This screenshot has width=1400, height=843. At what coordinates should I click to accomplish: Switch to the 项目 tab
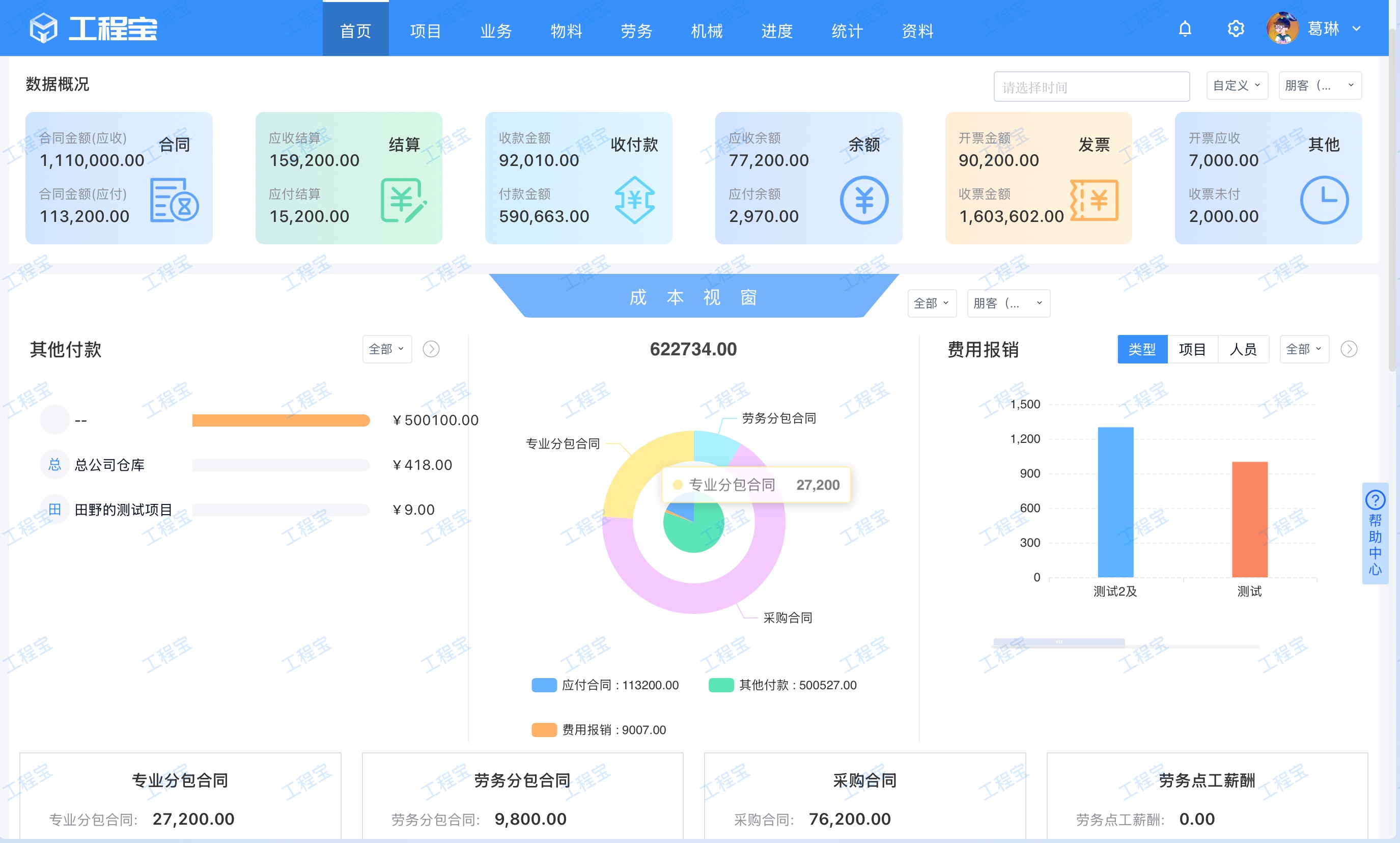pyautogui.click(x=426, y=31)
